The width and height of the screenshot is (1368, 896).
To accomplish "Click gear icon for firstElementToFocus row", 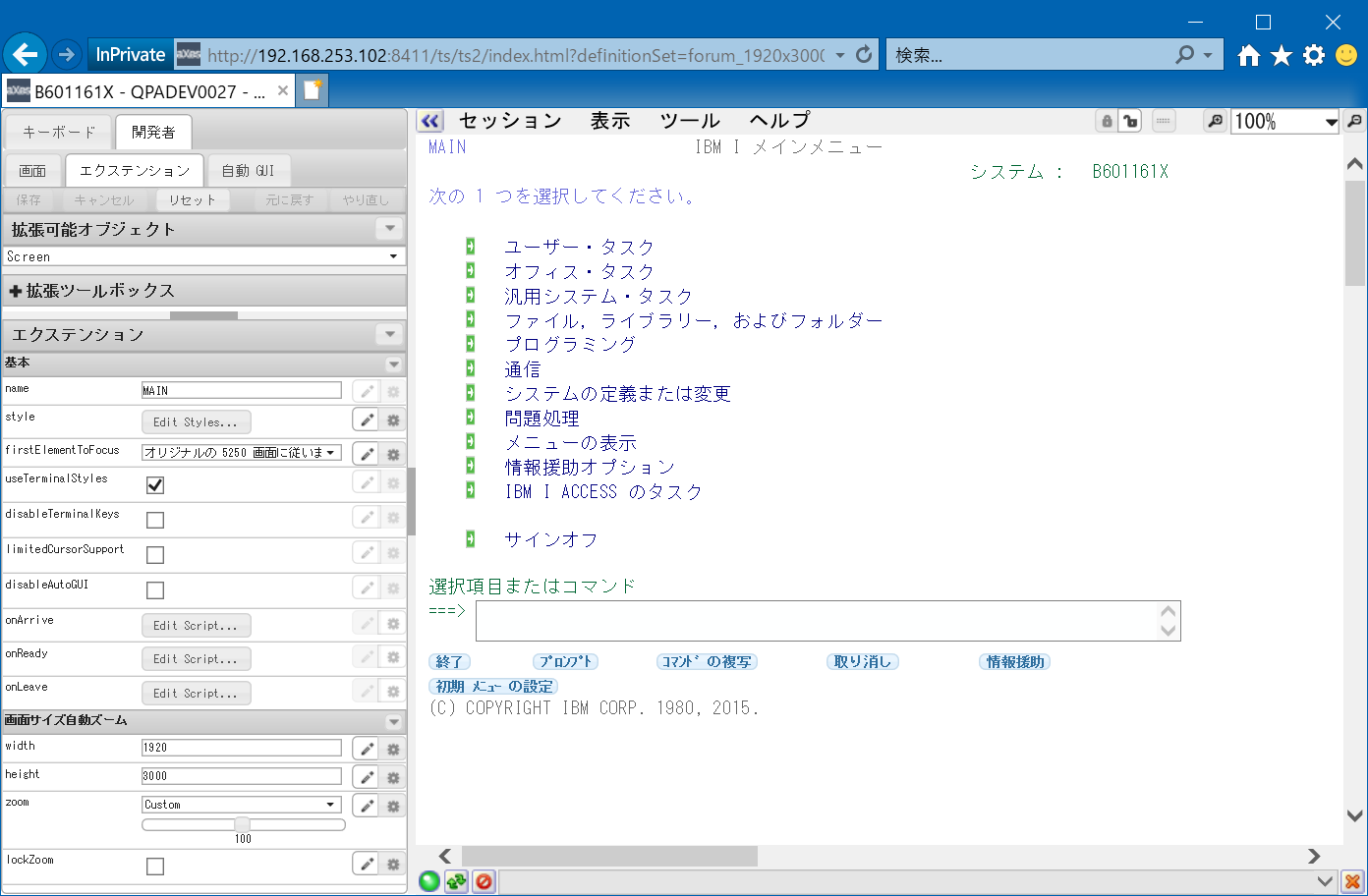I will tap(393, 454).
